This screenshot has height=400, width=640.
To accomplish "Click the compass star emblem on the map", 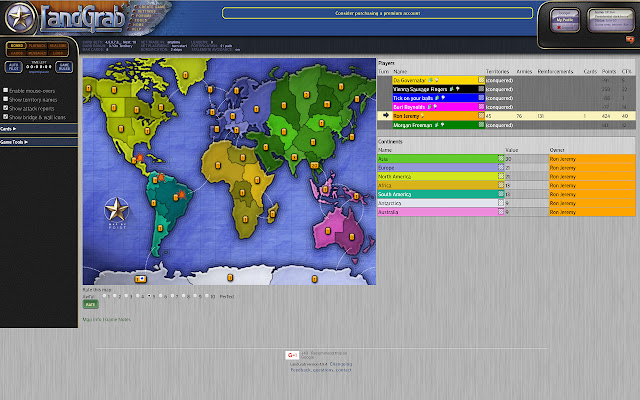I will click(x=117, y=210).
